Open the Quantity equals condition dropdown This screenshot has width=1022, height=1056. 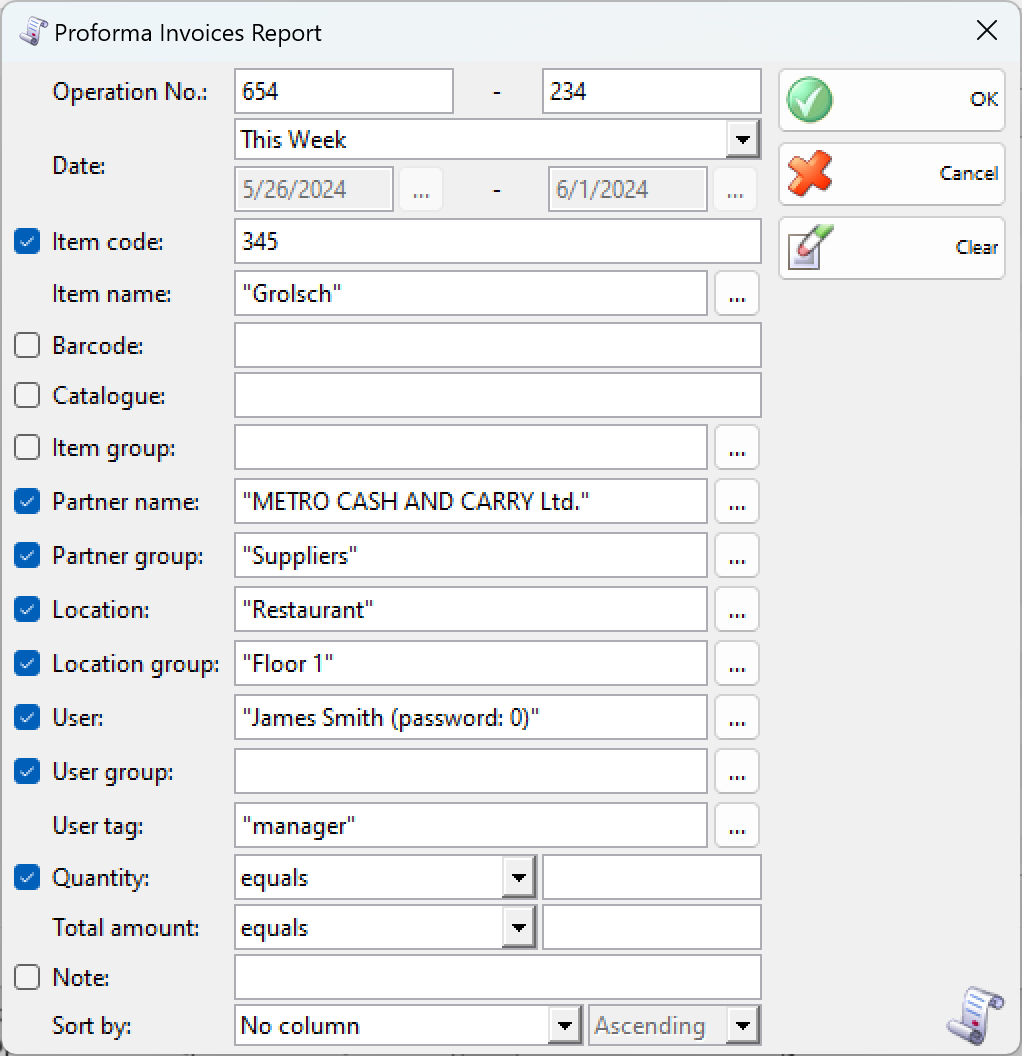click(518, 878)
